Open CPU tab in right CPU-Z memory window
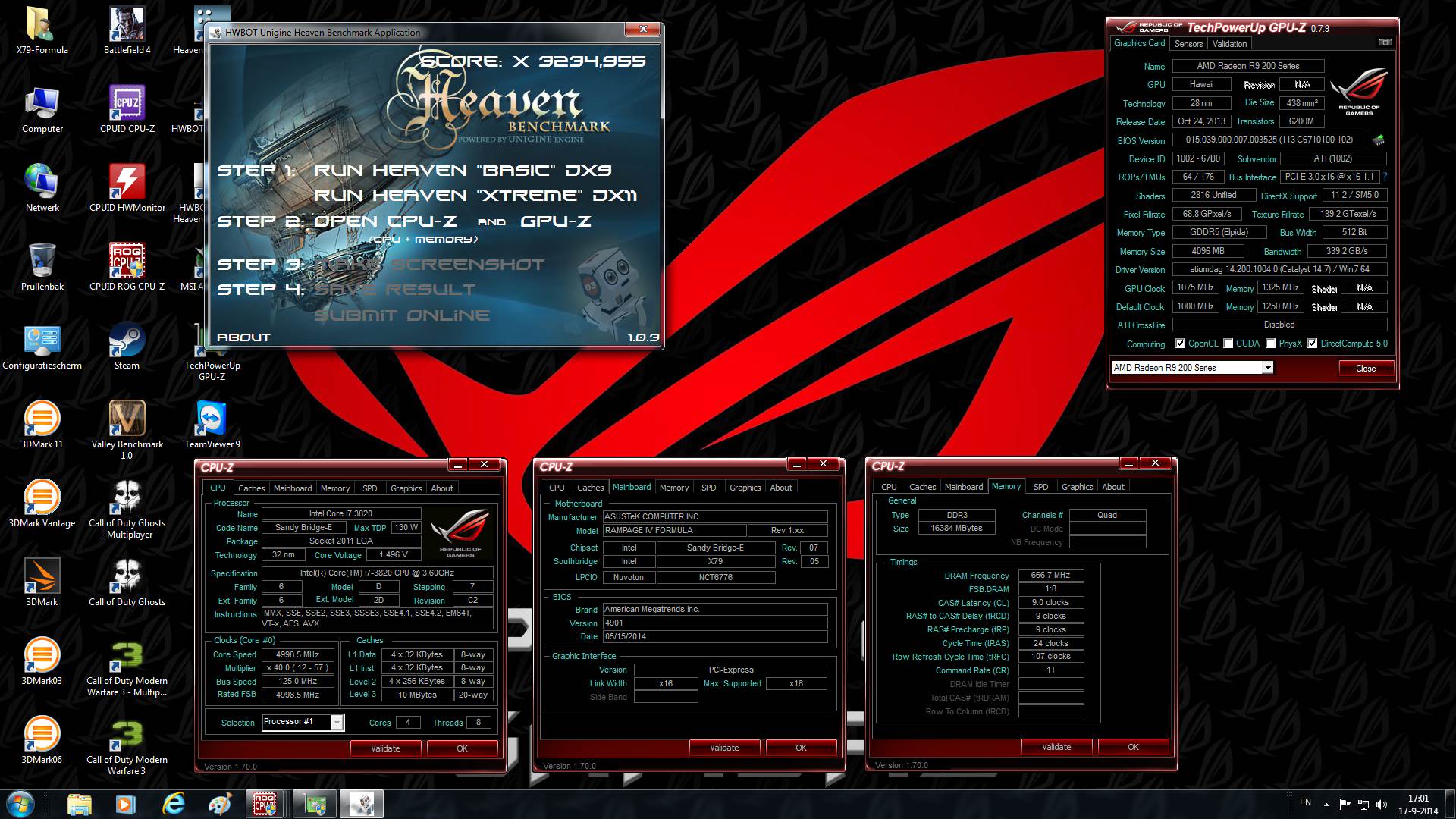1456x819 pixels. click(x=889, y=487)
